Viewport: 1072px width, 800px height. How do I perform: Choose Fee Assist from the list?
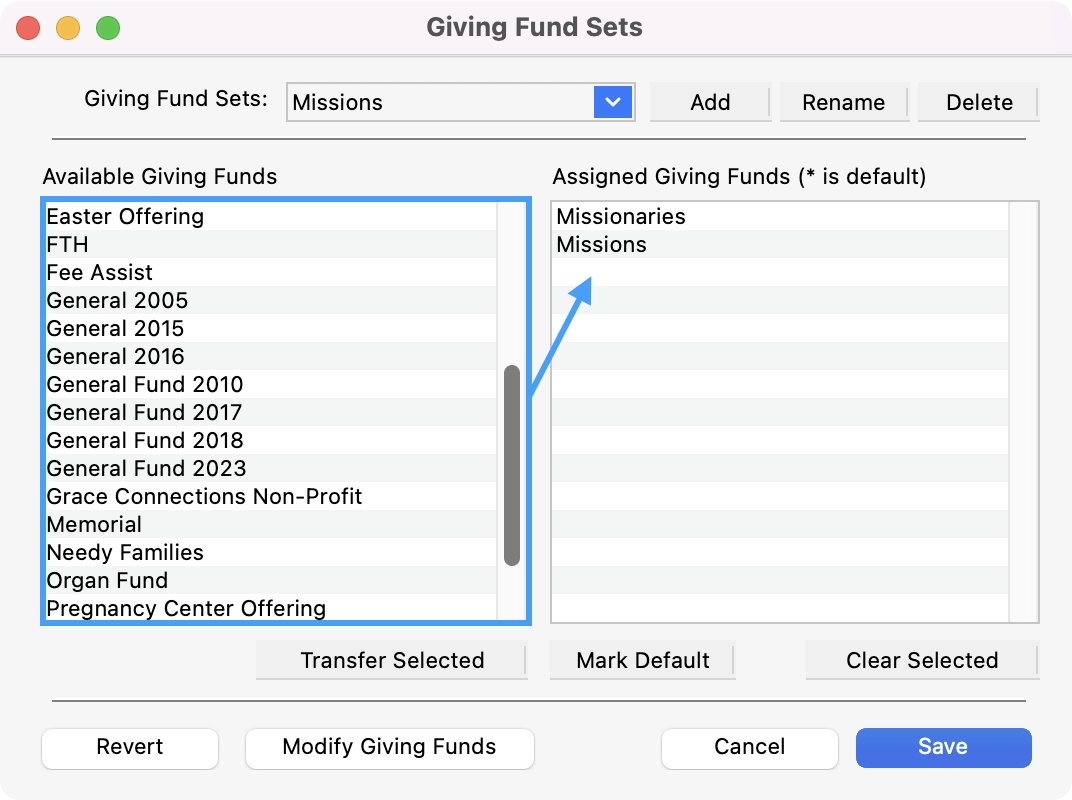(100, 273)
